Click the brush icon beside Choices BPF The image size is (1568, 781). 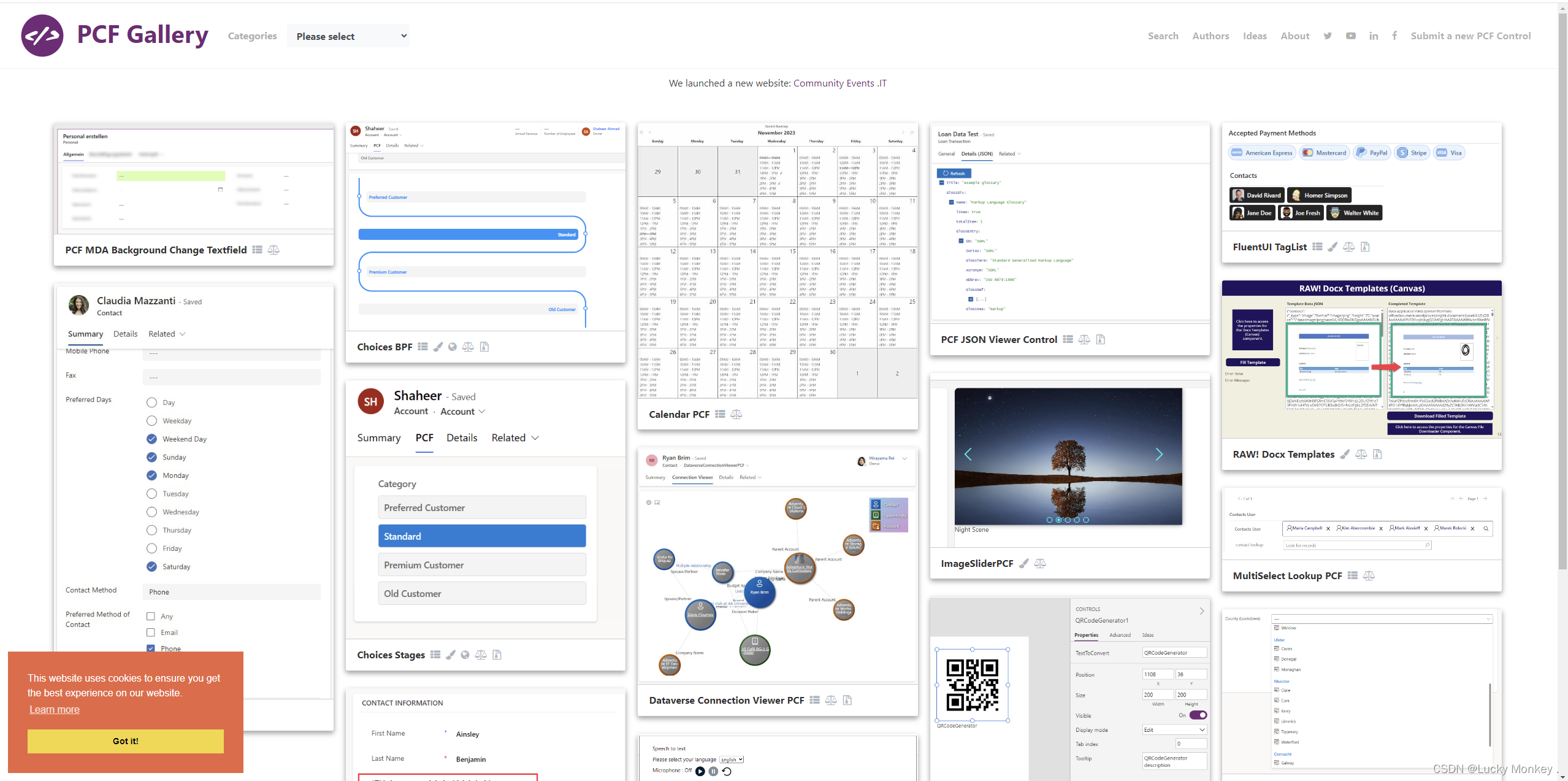(438, 347)
